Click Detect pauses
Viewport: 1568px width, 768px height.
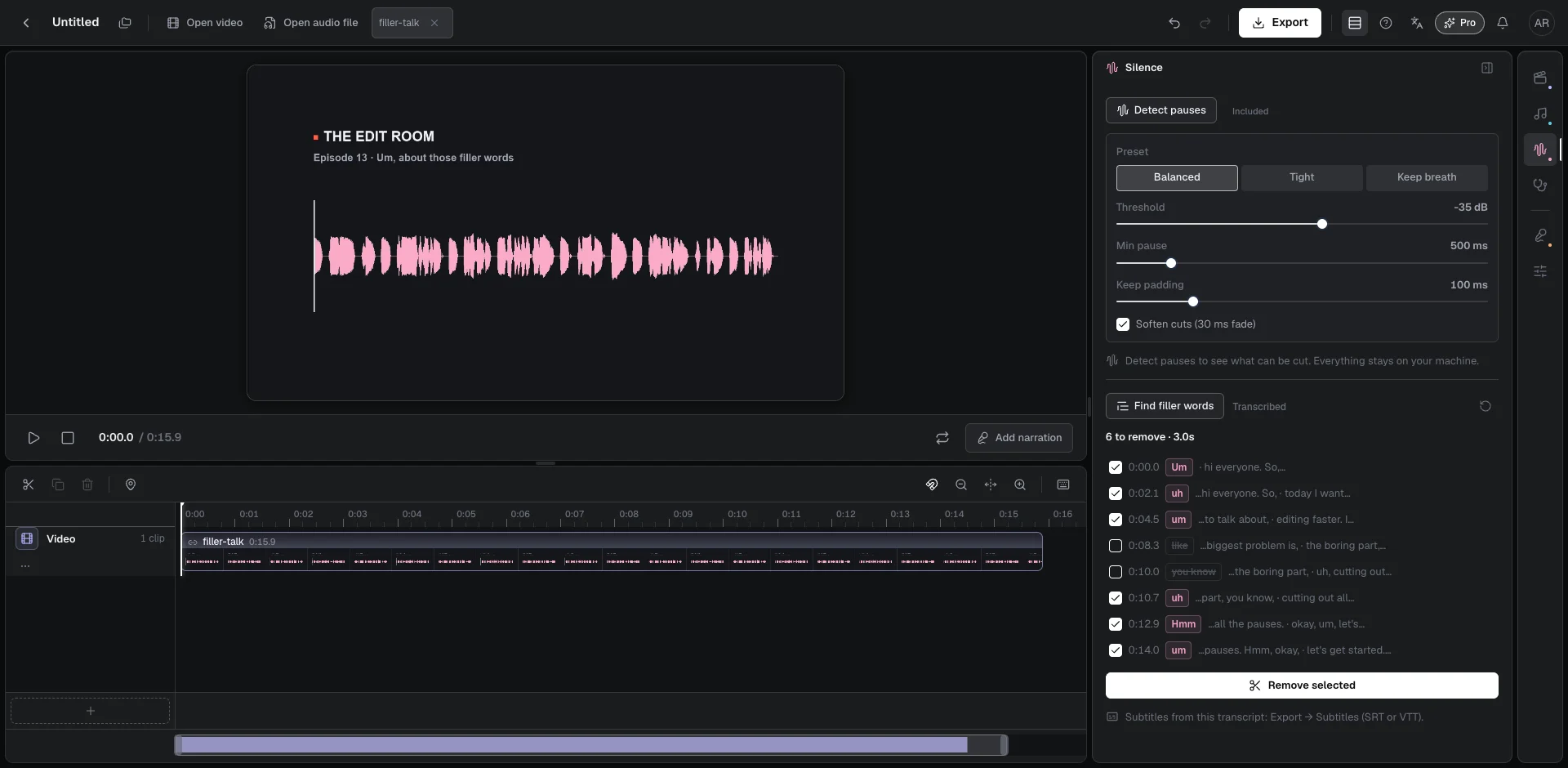pos(1161,110)
